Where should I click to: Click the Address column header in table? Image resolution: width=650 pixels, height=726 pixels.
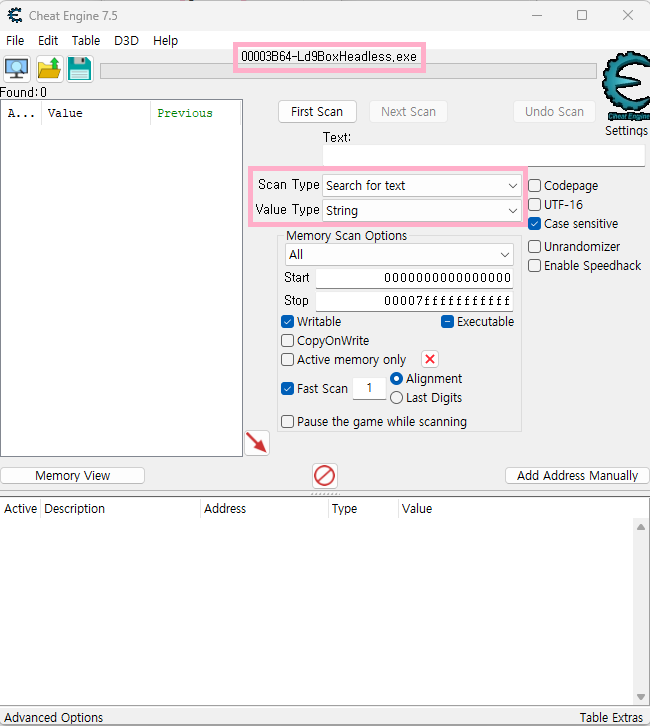(264, 508)
